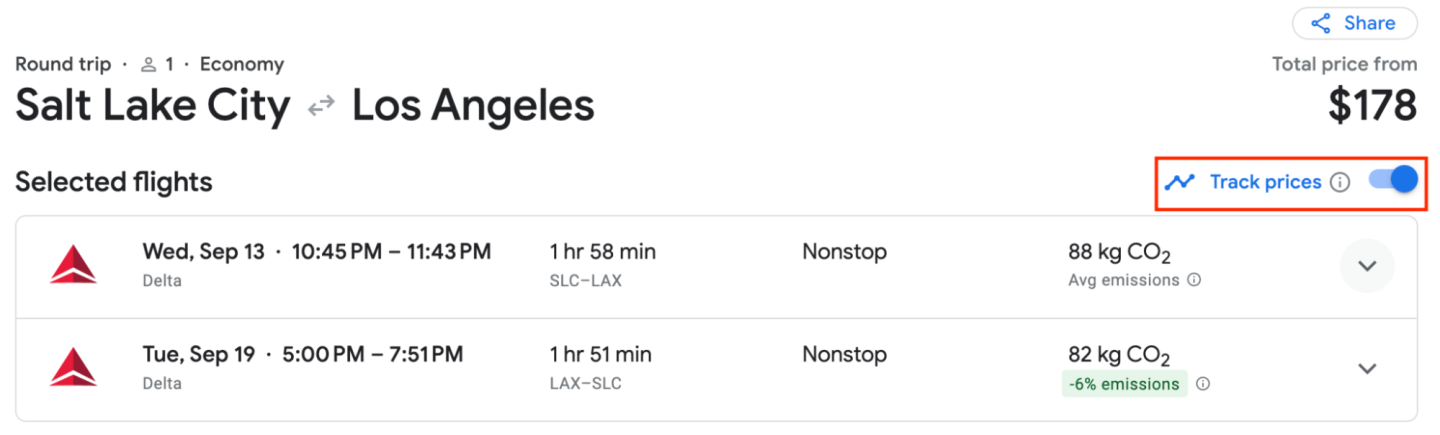Click the Delta logo on the Sep 13 flight
The image size is (1440, 435).
tap(74, 265)
